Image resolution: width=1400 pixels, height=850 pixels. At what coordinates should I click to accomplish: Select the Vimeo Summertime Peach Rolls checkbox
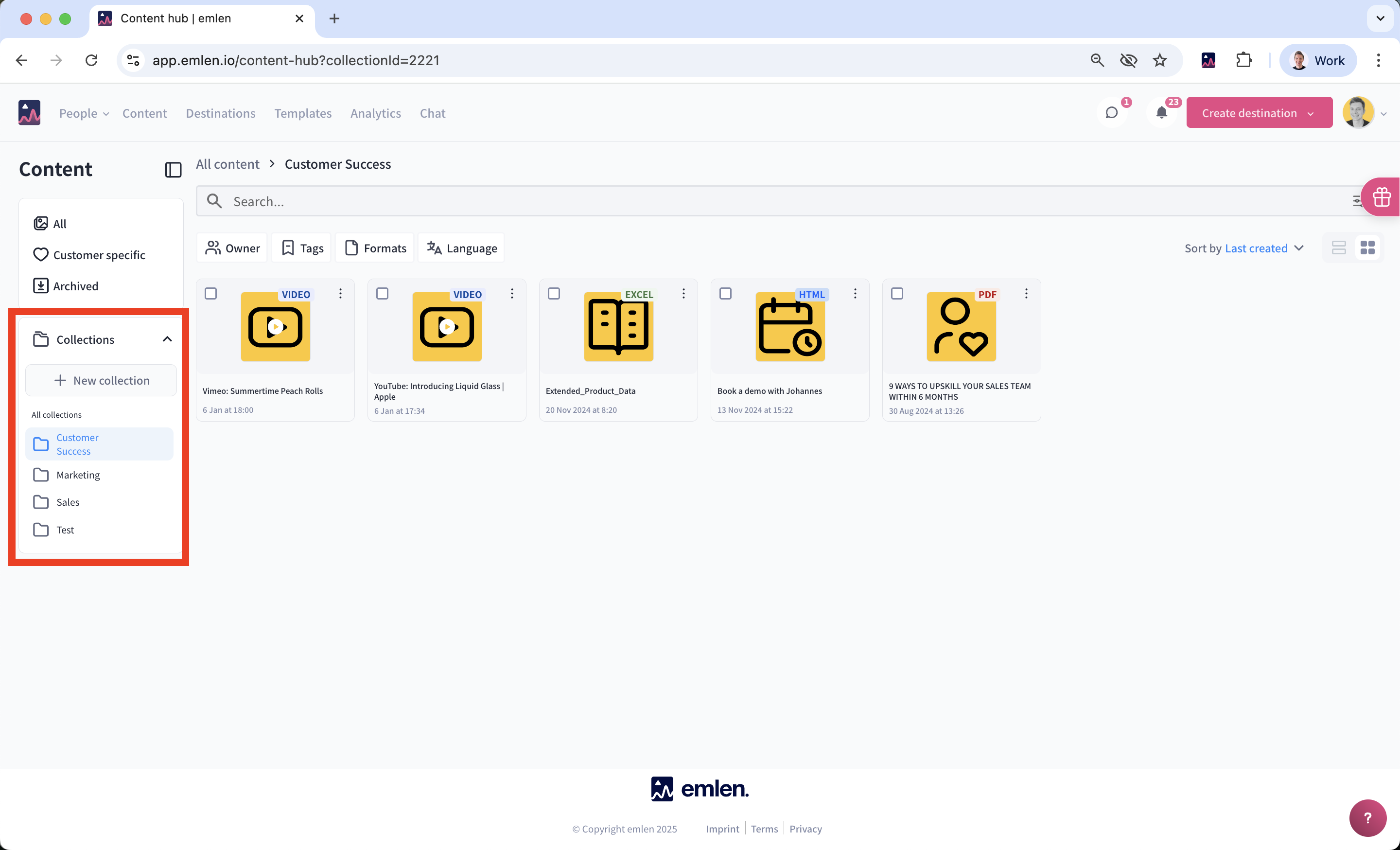211,293
